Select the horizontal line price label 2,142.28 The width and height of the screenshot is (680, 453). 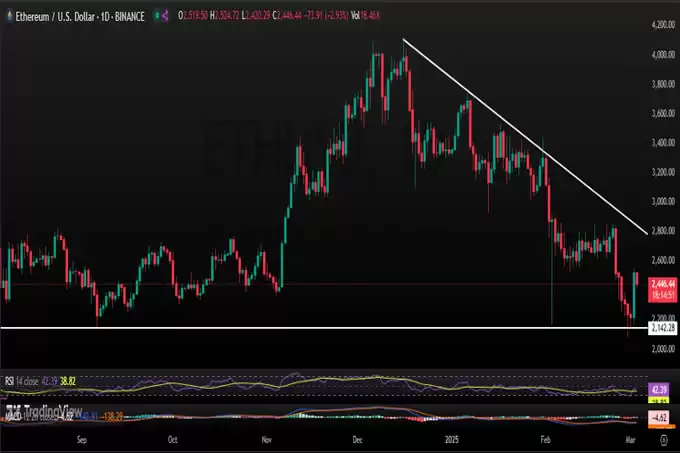(x=663, y=328)
